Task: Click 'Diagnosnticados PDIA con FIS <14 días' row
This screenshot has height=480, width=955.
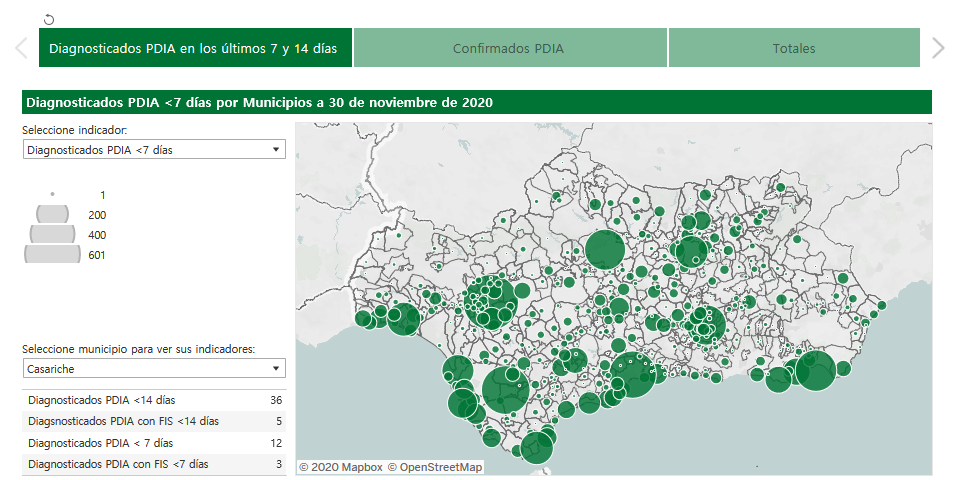Action: (x=153, y=421)
